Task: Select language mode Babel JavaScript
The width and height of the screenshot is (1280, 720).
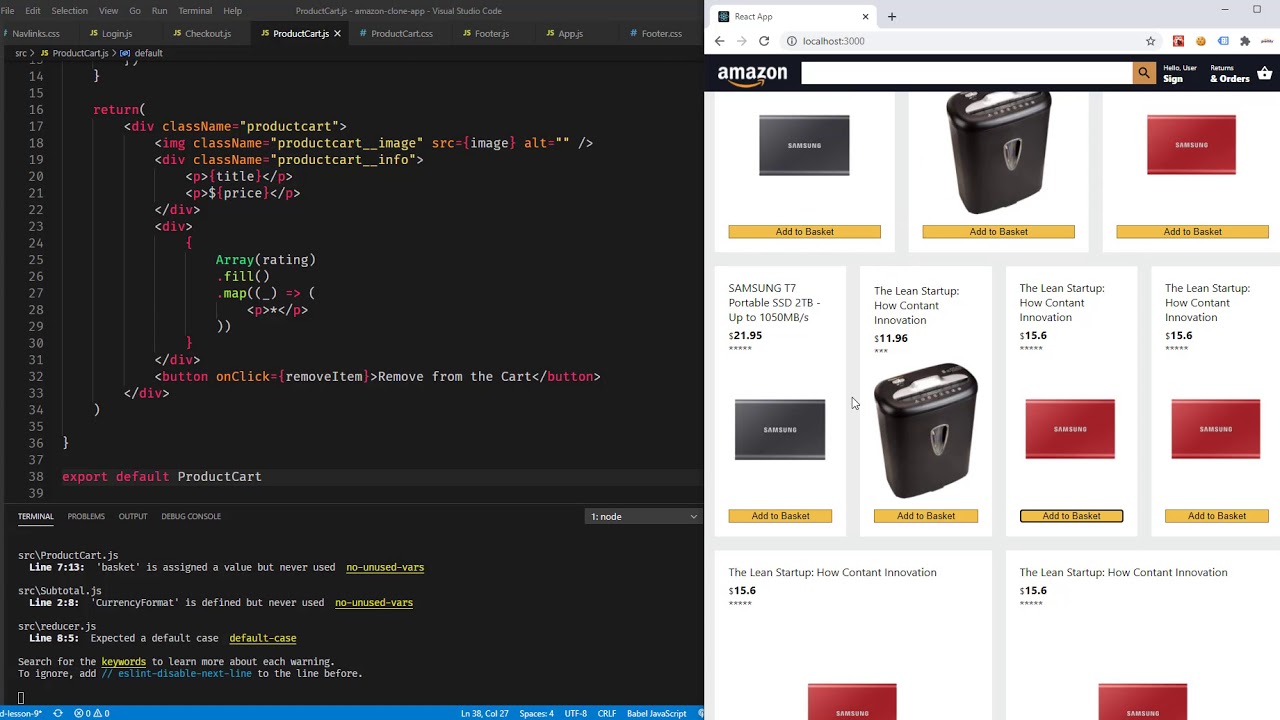Action: 656,713
